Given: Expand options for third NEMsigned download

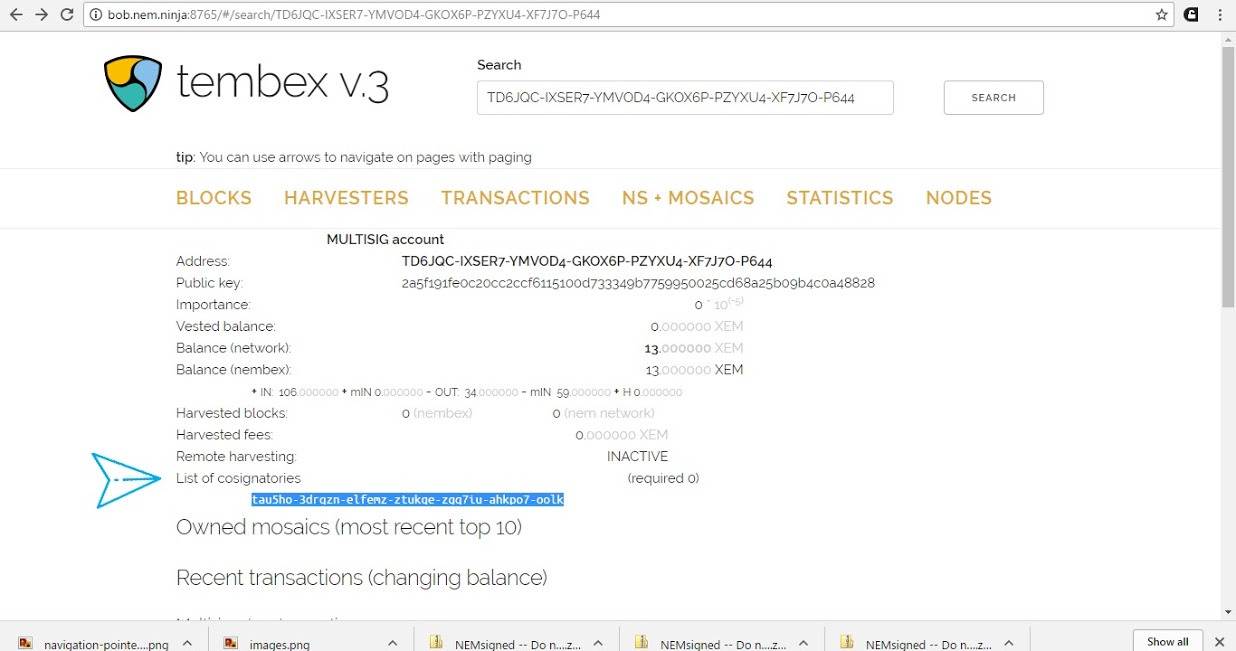Looking at the screenshot, I should click(x=1009, y=643).
